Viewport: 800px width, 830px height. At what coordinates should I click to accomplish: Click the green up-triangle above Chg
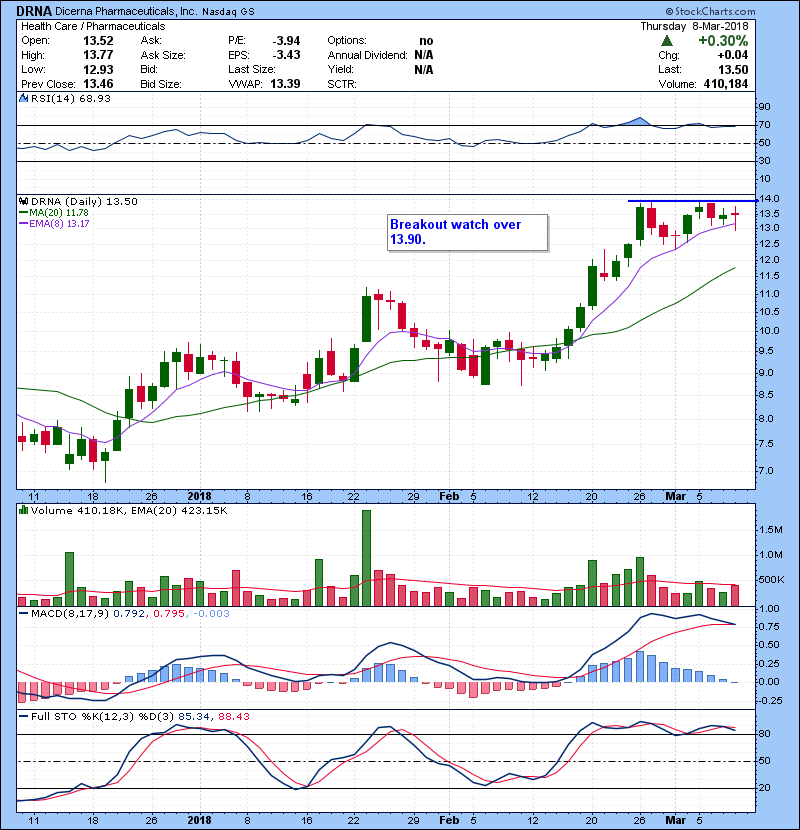pos(667,41)
